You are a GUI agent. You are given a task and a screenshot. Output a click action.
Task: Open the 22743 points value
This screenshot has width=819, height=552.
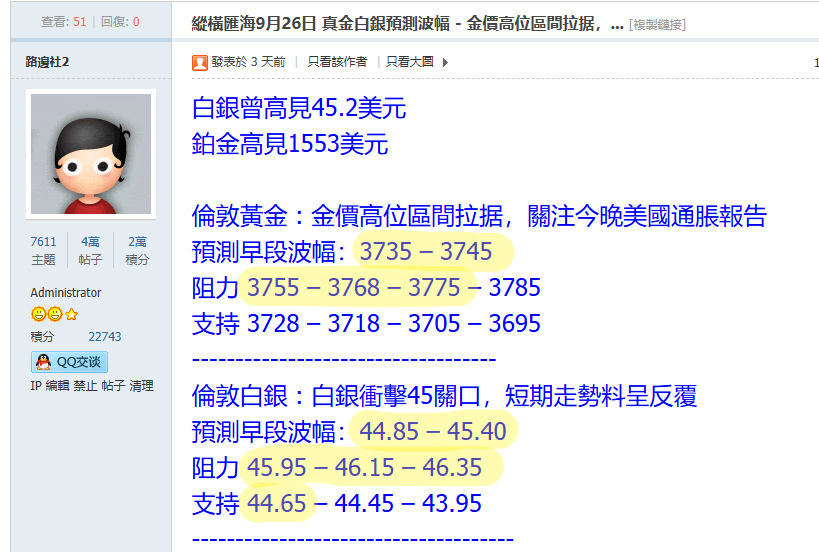(x=105, y=337)
